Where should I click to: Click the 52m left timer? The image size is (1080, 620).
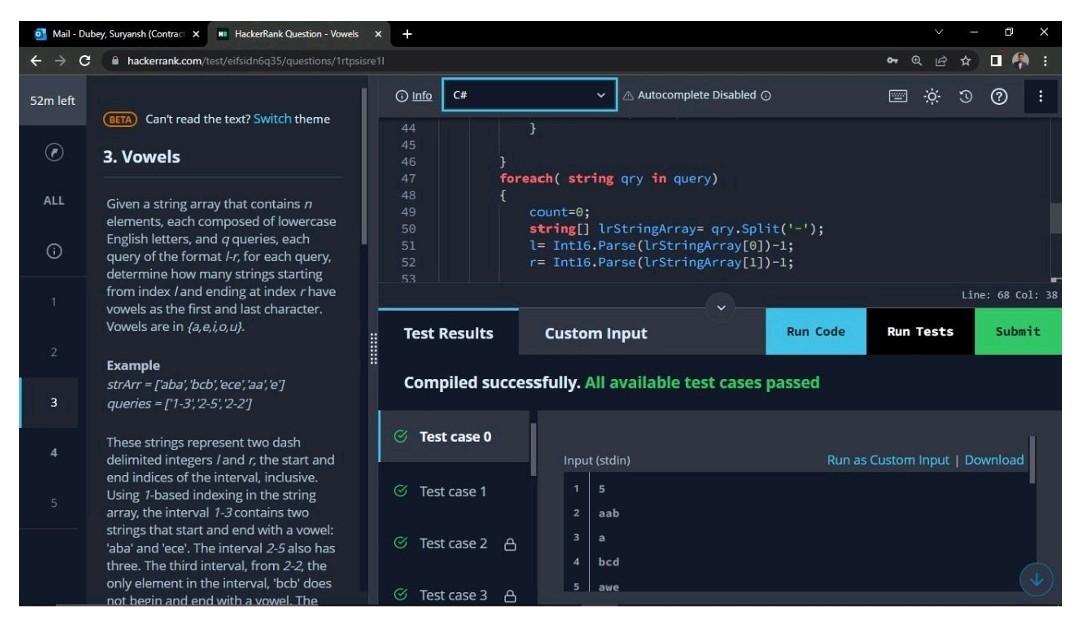(52, 101)
